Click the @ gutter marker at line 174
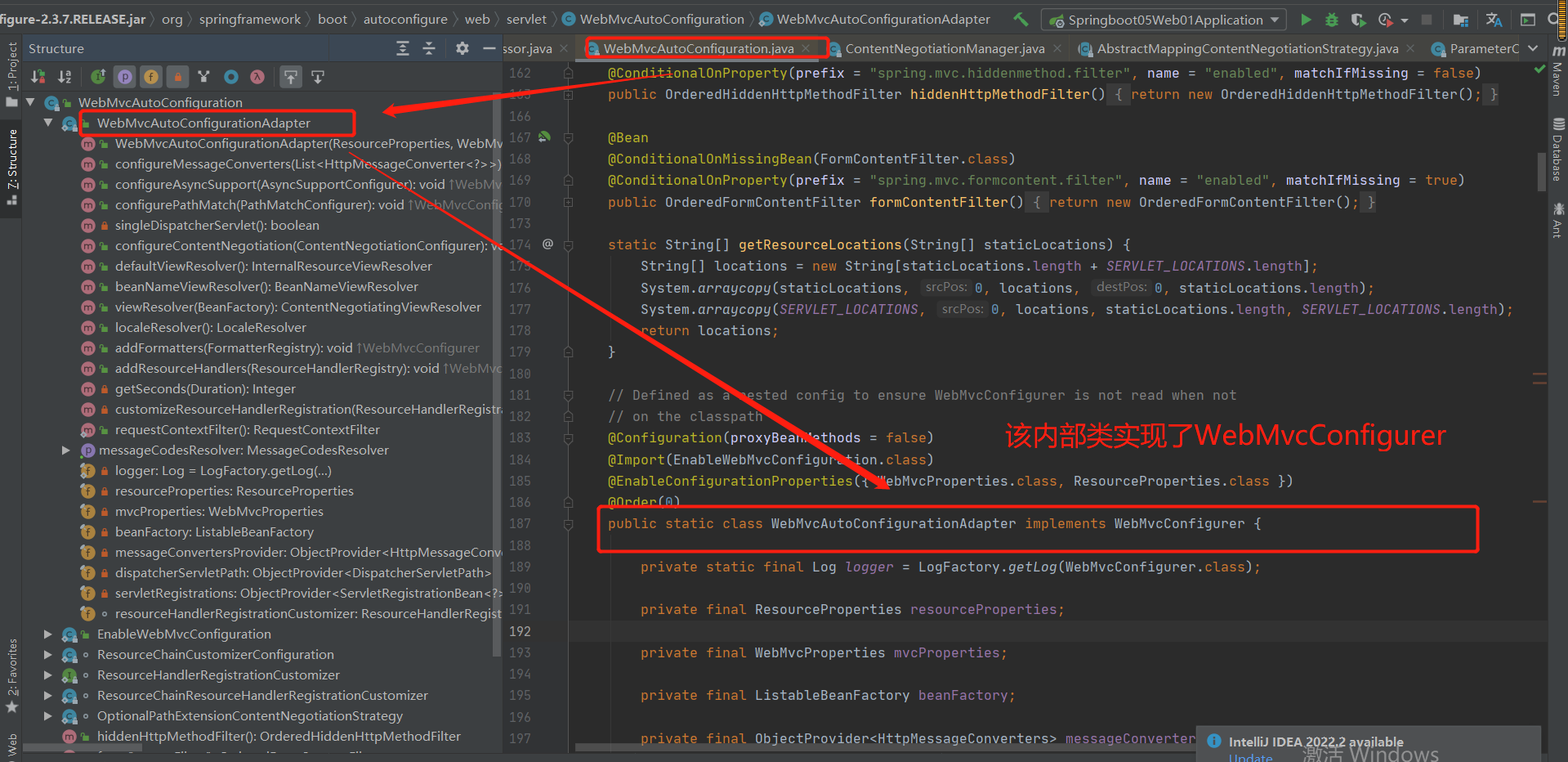Viewport: 1568px width, 762px height. pyautogui.click(x=547, y=244)
